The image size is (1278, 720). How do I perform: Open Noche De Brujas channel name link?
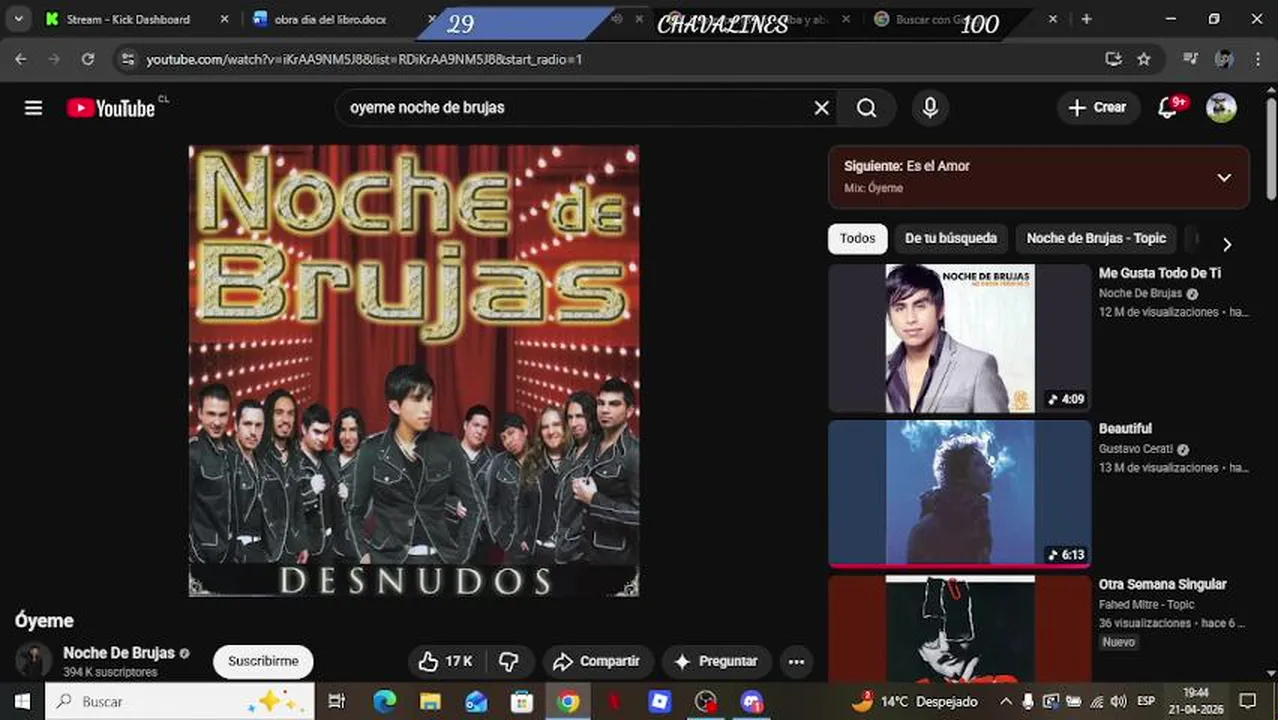pyautogui.click(x=119, y=652)
